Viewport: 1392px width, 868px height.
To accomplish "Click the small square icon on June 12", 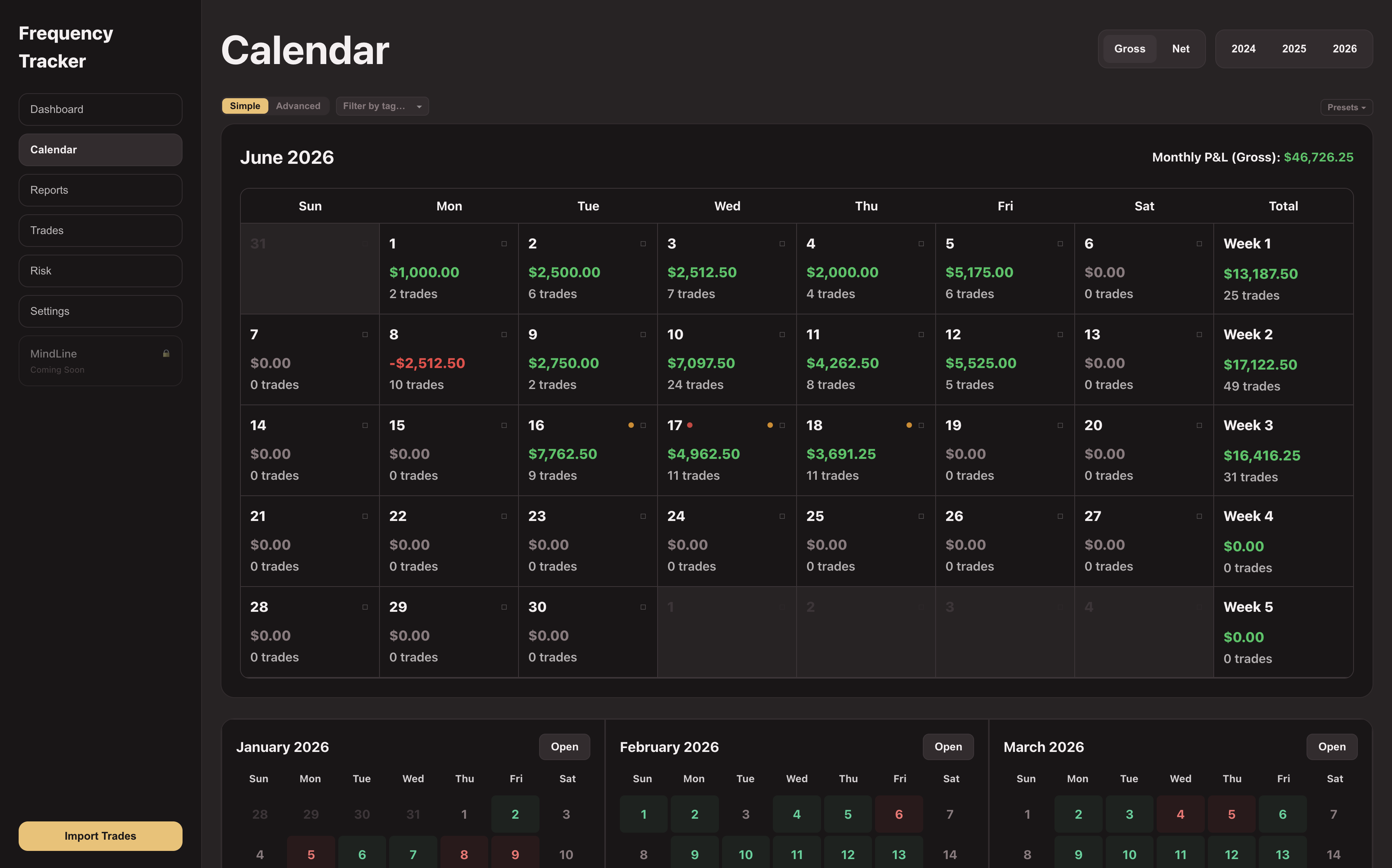I will 1060,335.
